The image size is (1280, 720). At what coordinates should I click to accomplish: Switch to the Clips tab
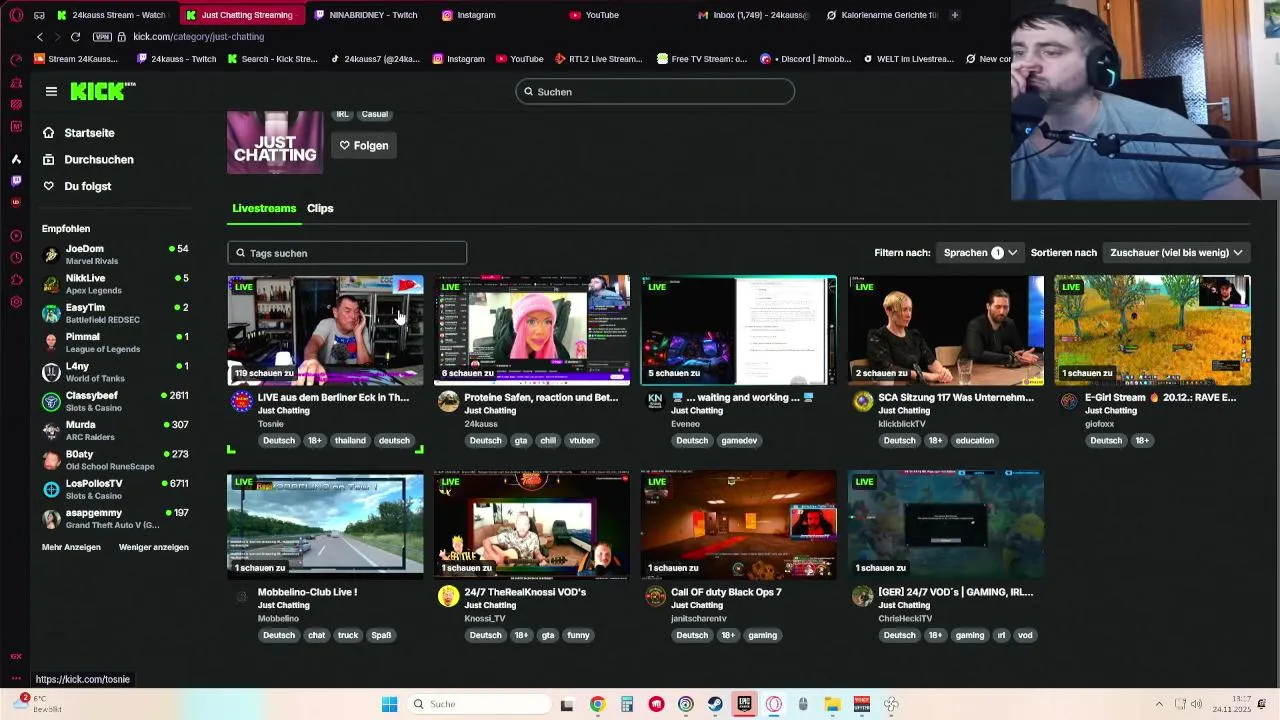tap(320, 208)
